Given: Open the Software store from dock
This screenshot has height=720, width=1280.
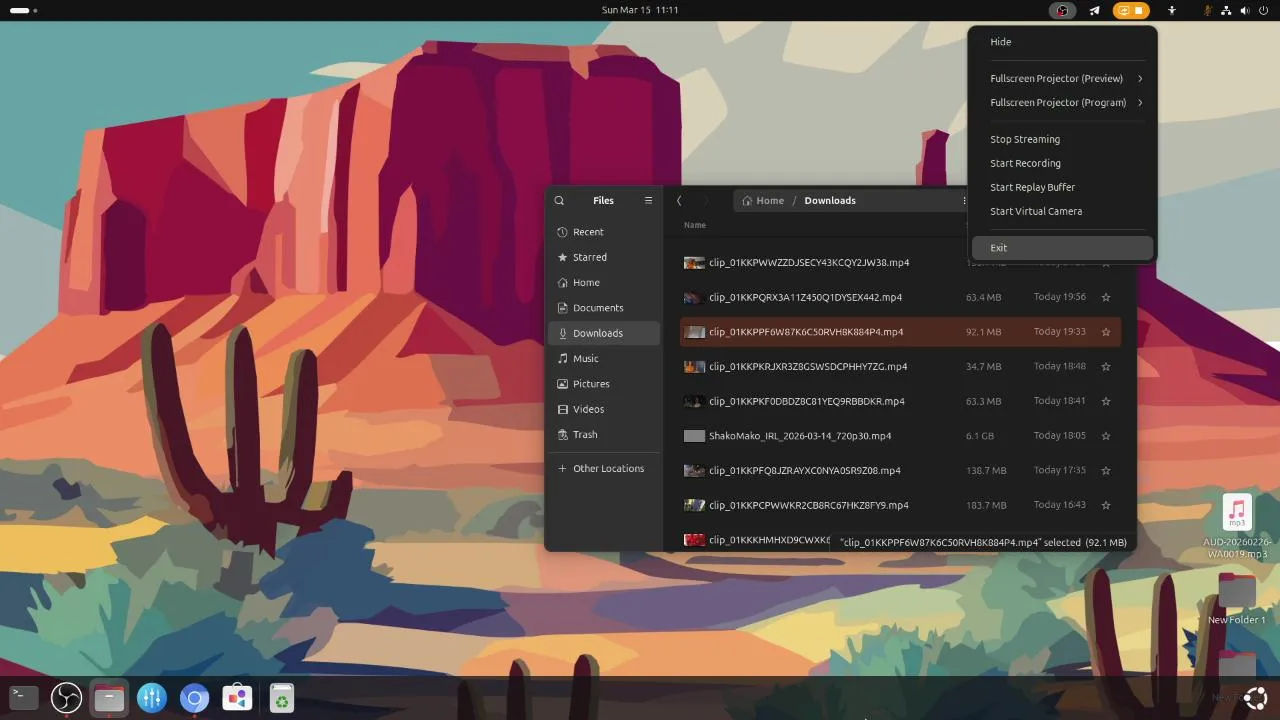Looking at the screenshot, I should (238, 698).
